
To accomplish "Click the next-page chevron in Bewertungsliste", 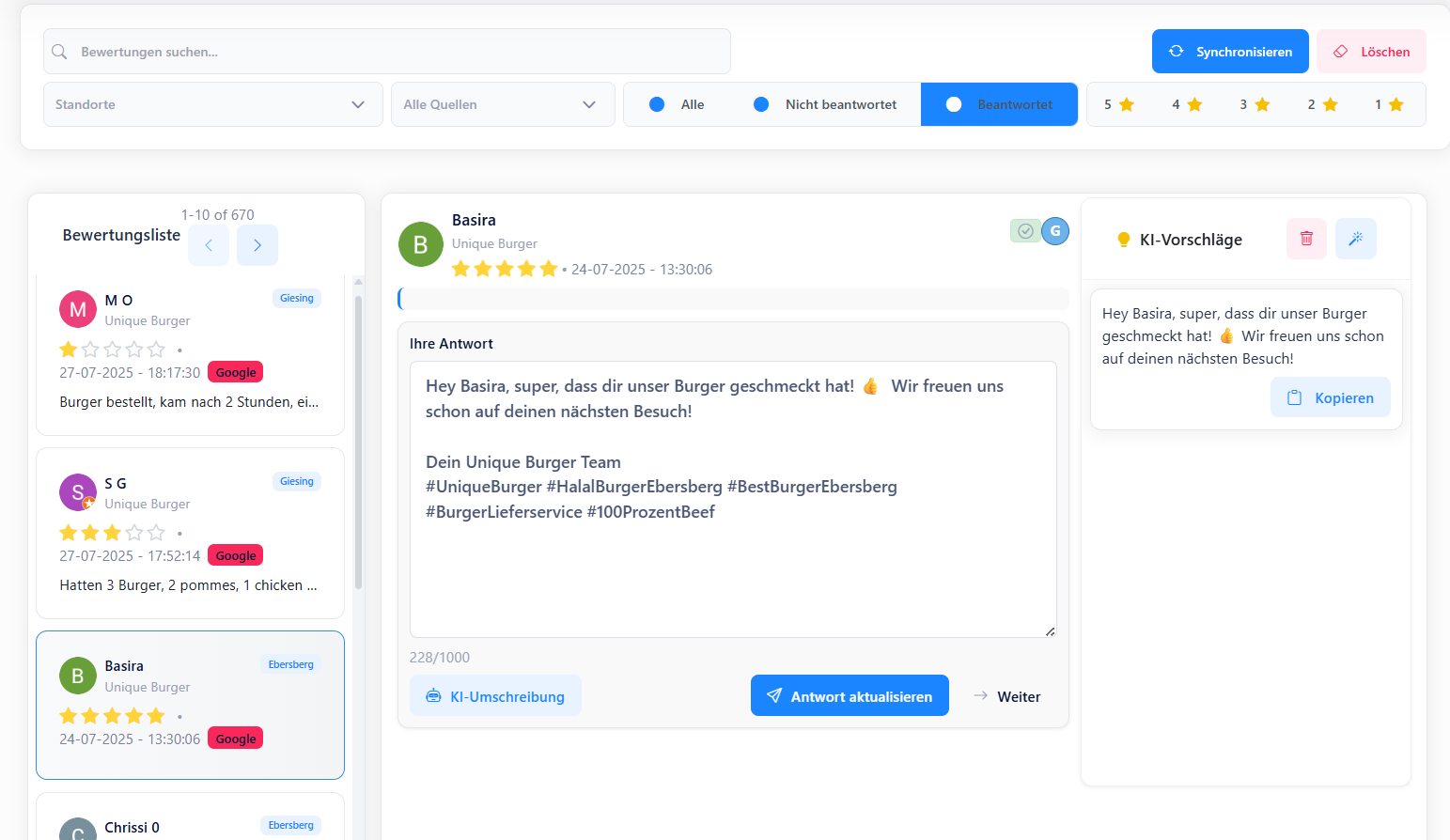I will point(257,244).
